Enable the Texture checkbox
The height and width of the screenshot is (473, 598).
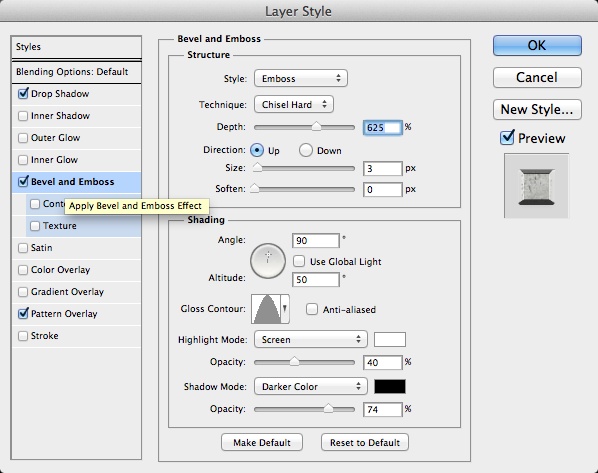35,226
